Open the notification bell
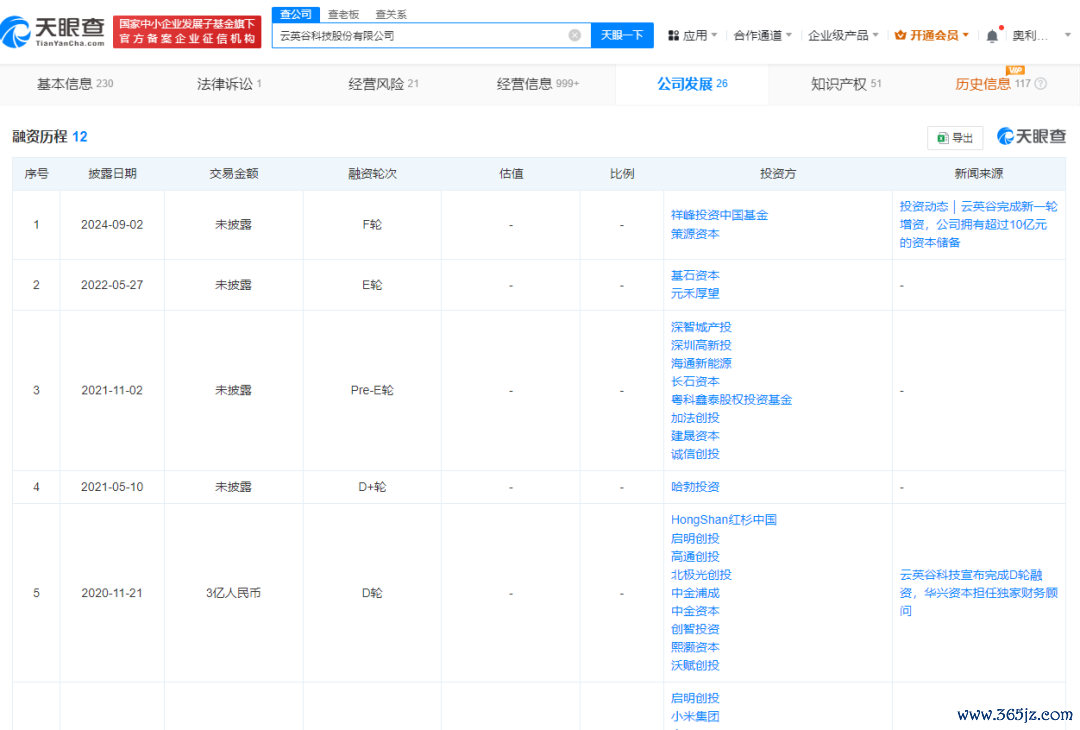The height and width of the screenshot is (730, 1080). coord(992,36)
